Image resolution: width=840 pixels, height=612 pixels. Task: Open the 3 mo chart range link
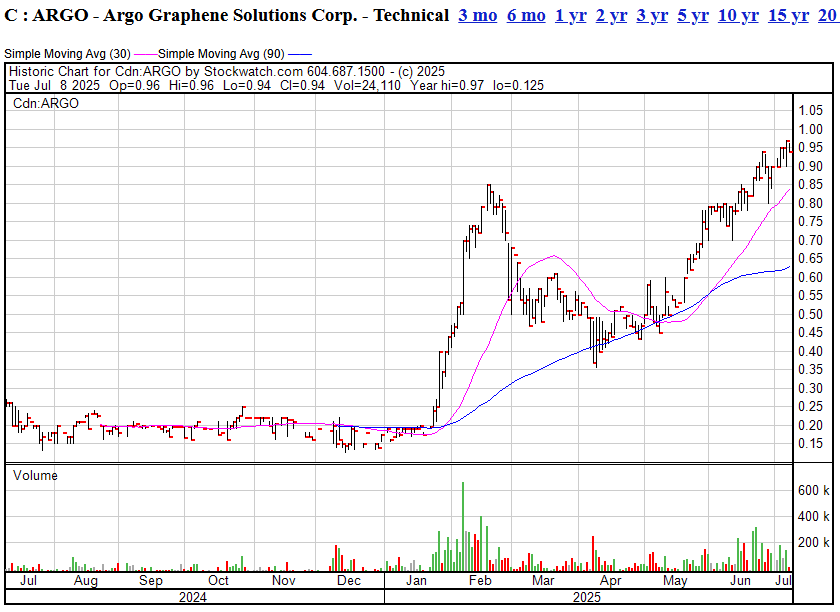click(477, 16)
